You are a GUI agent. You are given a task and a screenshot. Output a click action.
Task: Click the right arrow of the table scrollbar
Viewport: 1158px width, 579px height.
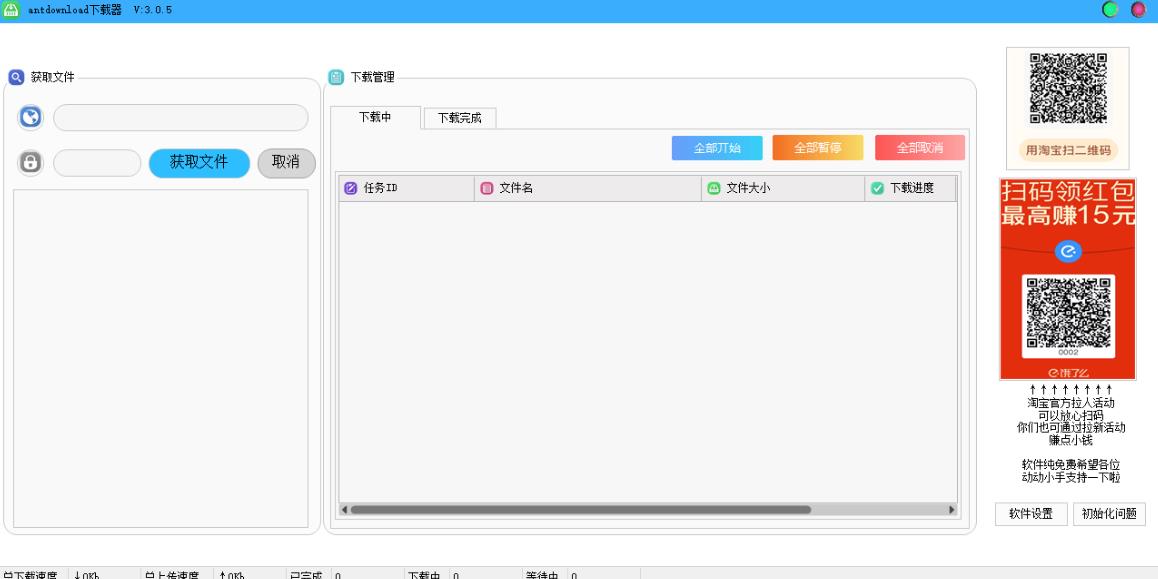[x=952, y=510]
